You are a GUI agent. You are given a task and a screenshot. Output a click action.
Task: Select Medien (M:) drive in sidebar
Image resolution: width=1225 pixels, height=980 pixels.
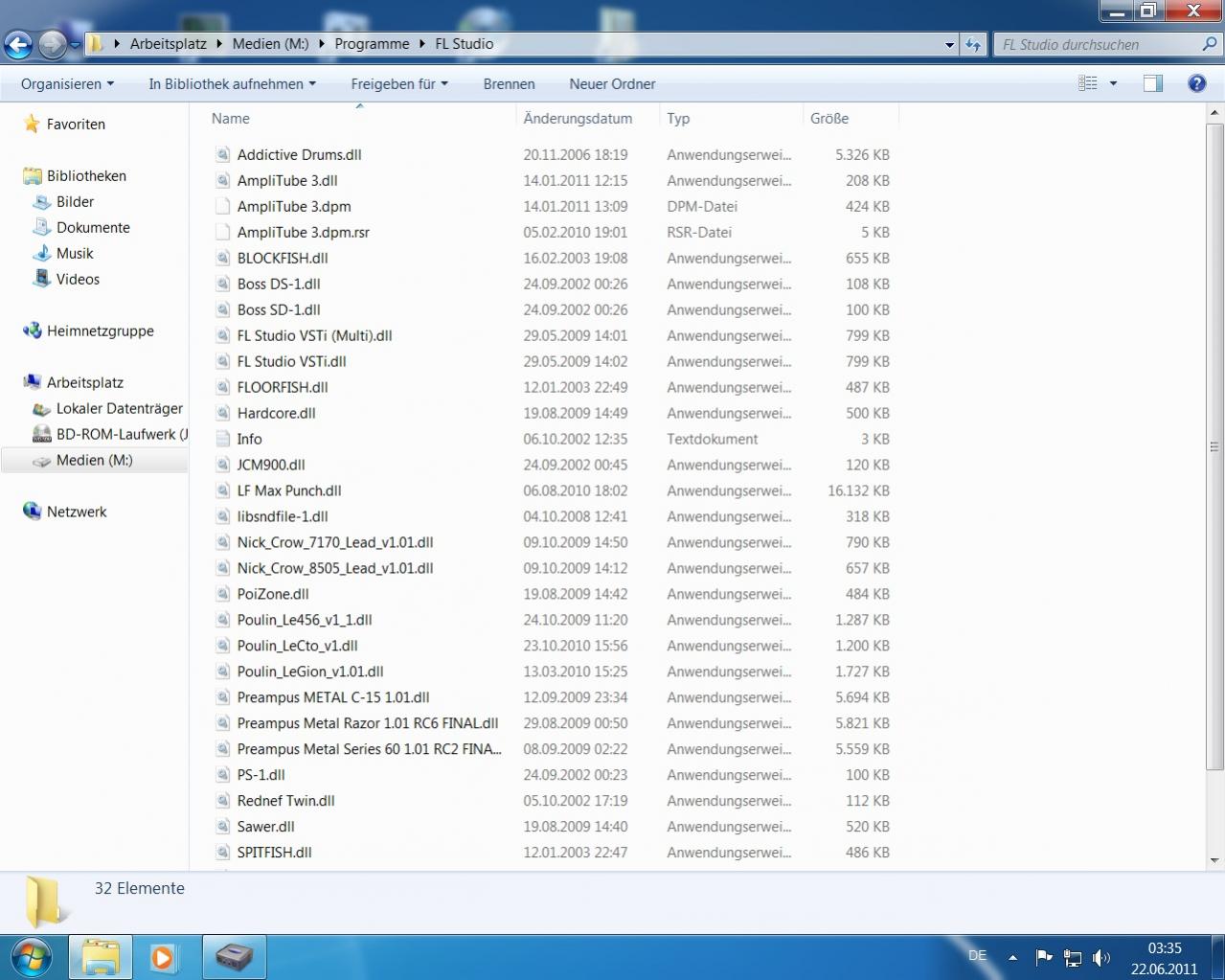tap(94, 460)
